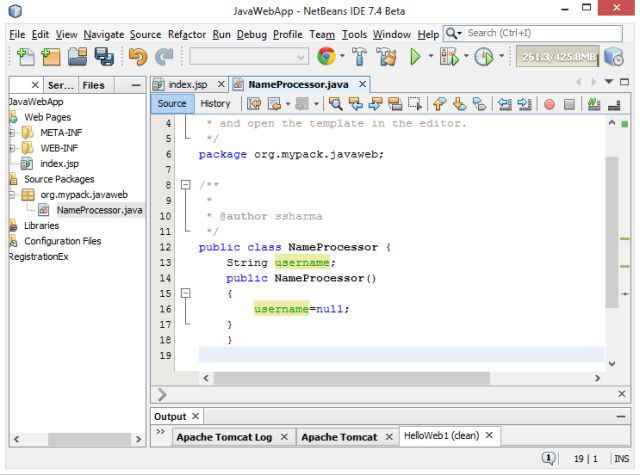Image resolution: width=640 pixels, height=475 pixels.
Task: Run the project with green arrow
Action: pyautogui.click(x=415, y=57)
